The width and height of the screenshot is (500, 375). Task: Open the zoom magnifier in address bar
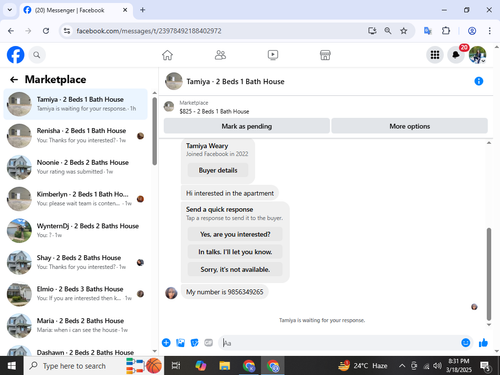pyautogui.click(x=388, y=31)
